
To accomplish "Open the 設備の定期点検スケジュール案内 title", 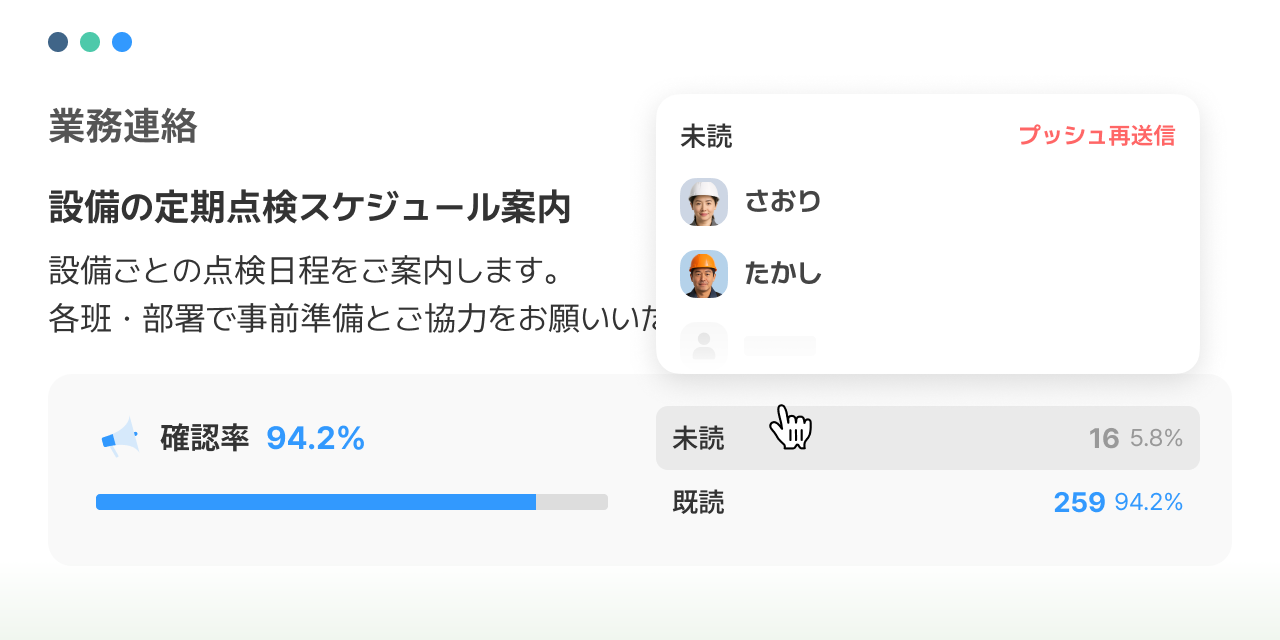I will (310, 207).
